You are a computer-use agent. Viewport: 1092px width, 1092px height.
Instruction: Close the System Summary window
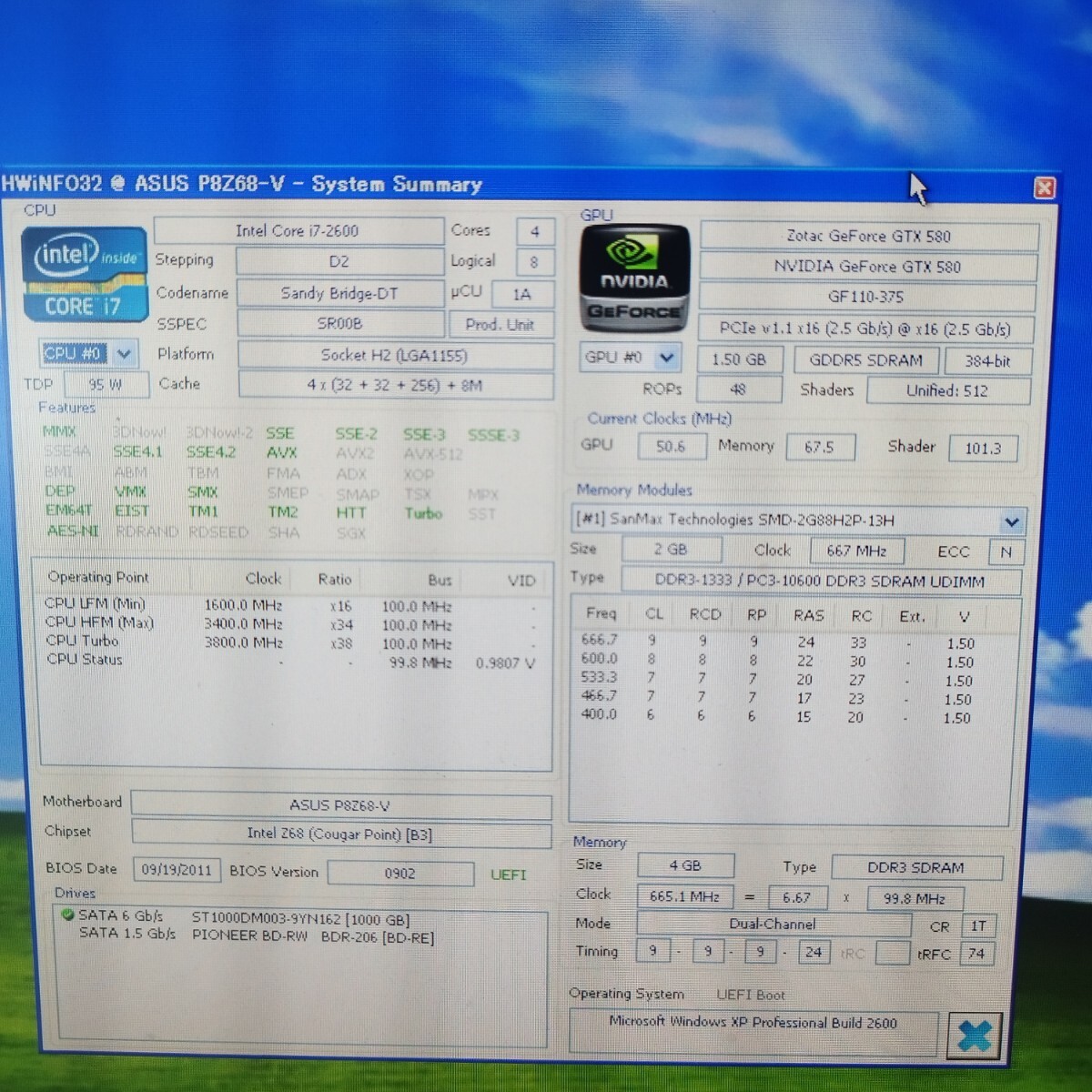(x=1045, y=187)
